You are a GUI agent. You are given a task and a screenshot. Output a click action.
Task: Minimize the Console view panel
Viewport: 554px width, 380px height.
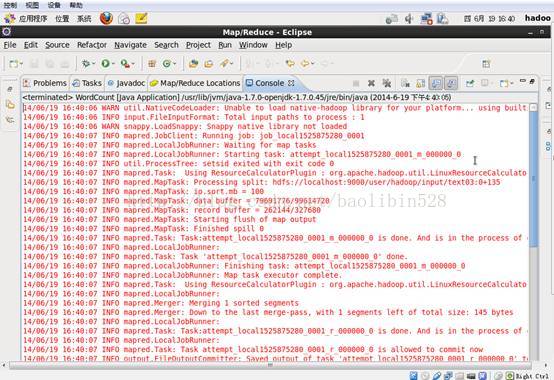(x=523, y=81)
